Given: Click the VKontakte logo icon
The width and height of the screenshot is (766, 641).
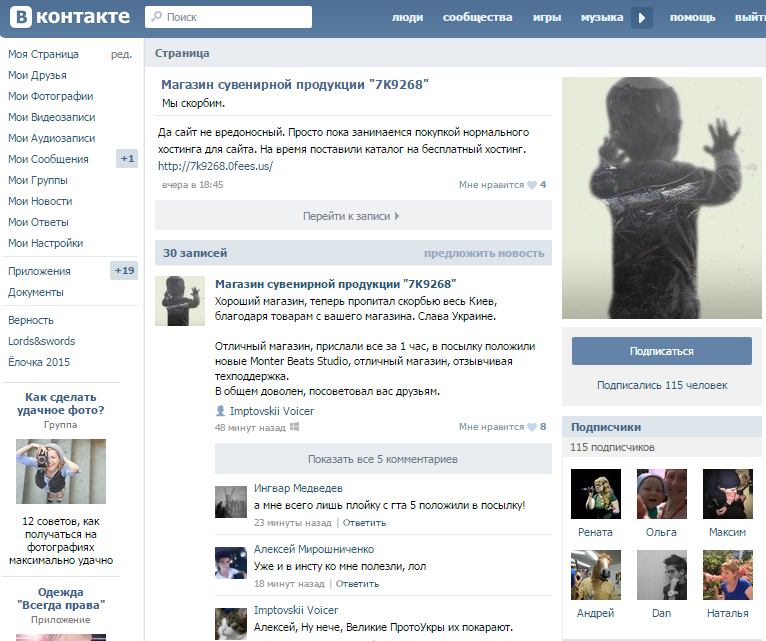Looking at the screenshot, I should coord(19,17).
